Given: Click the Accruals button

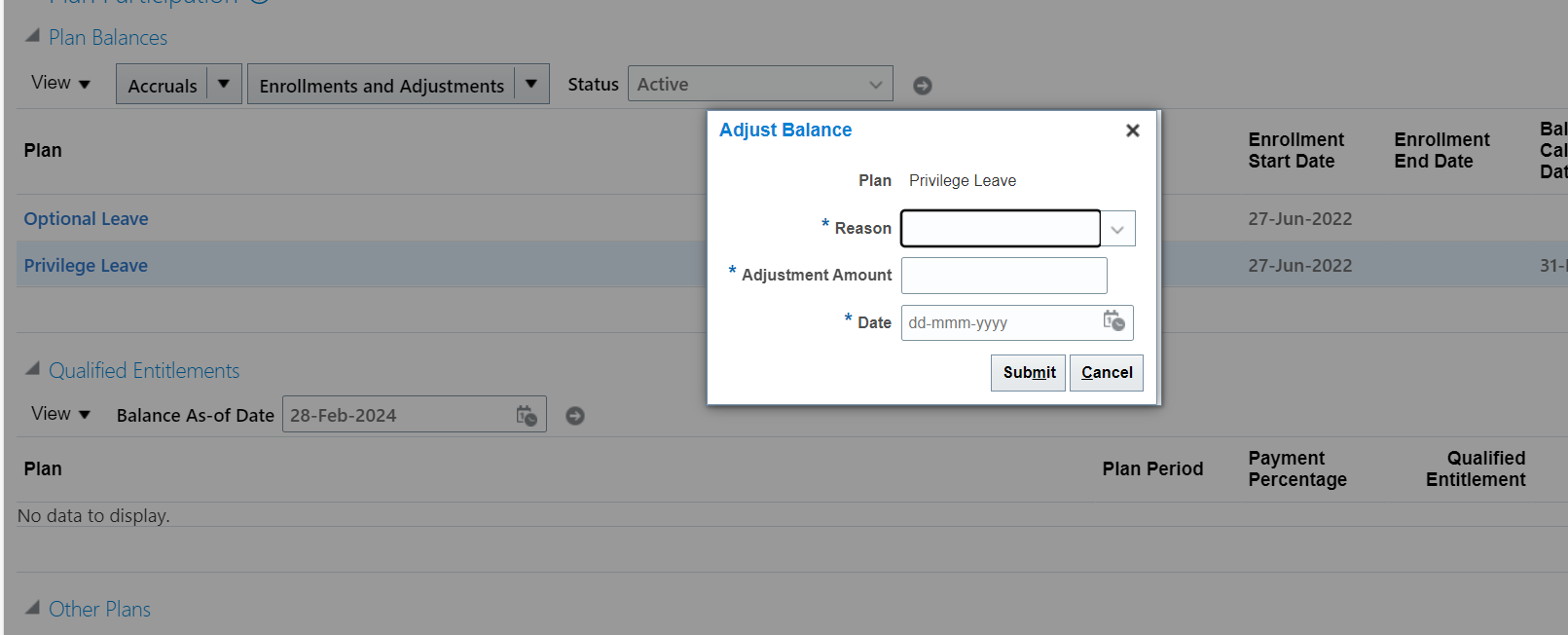Looking at the screenshot, I should pos(162,85).
